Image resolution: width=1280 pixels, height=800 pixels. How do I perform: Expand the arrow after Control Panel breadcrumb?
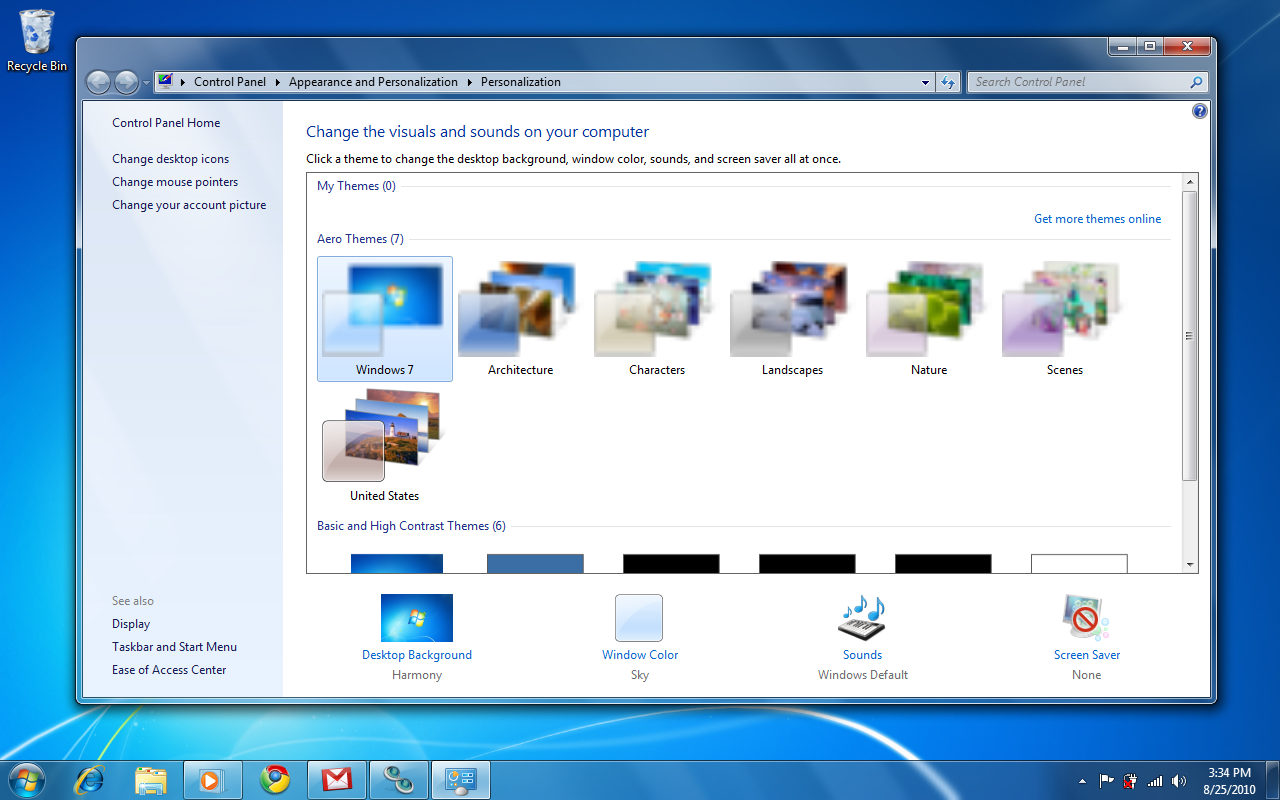tap(278, 82)
